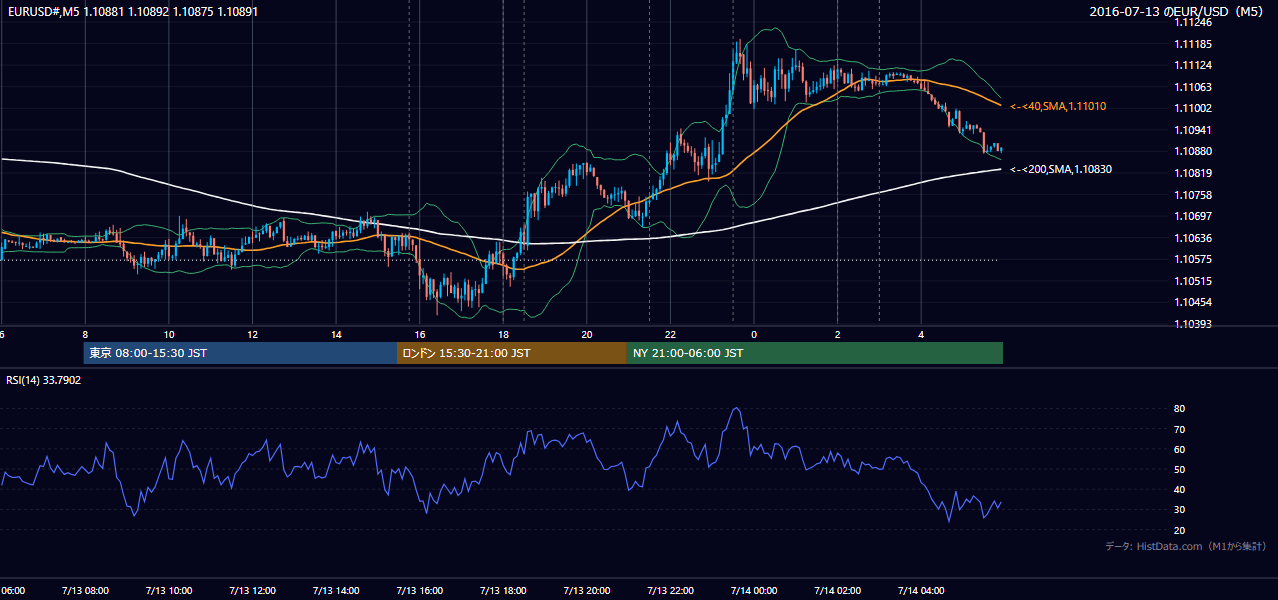Screen dimensions: 1278x600
Task: Click RSI scale value 70
Action: point(1180,429)
